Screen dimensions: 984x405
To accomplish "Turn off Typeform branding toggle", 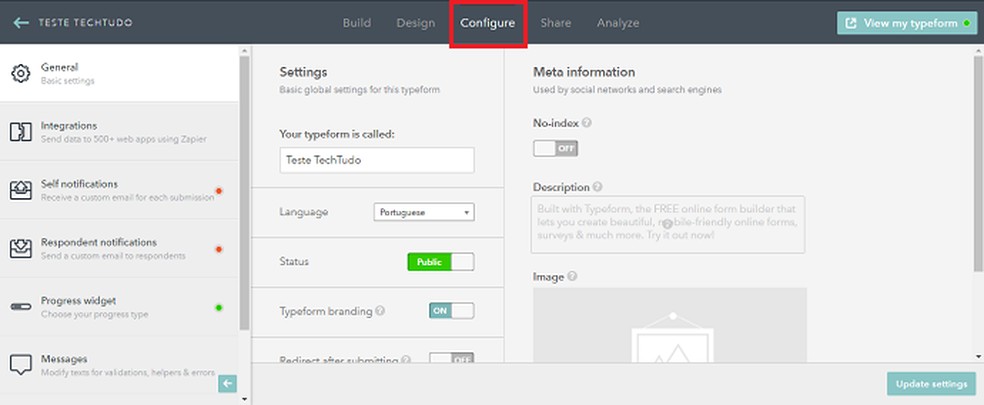I will coord(451,311).
